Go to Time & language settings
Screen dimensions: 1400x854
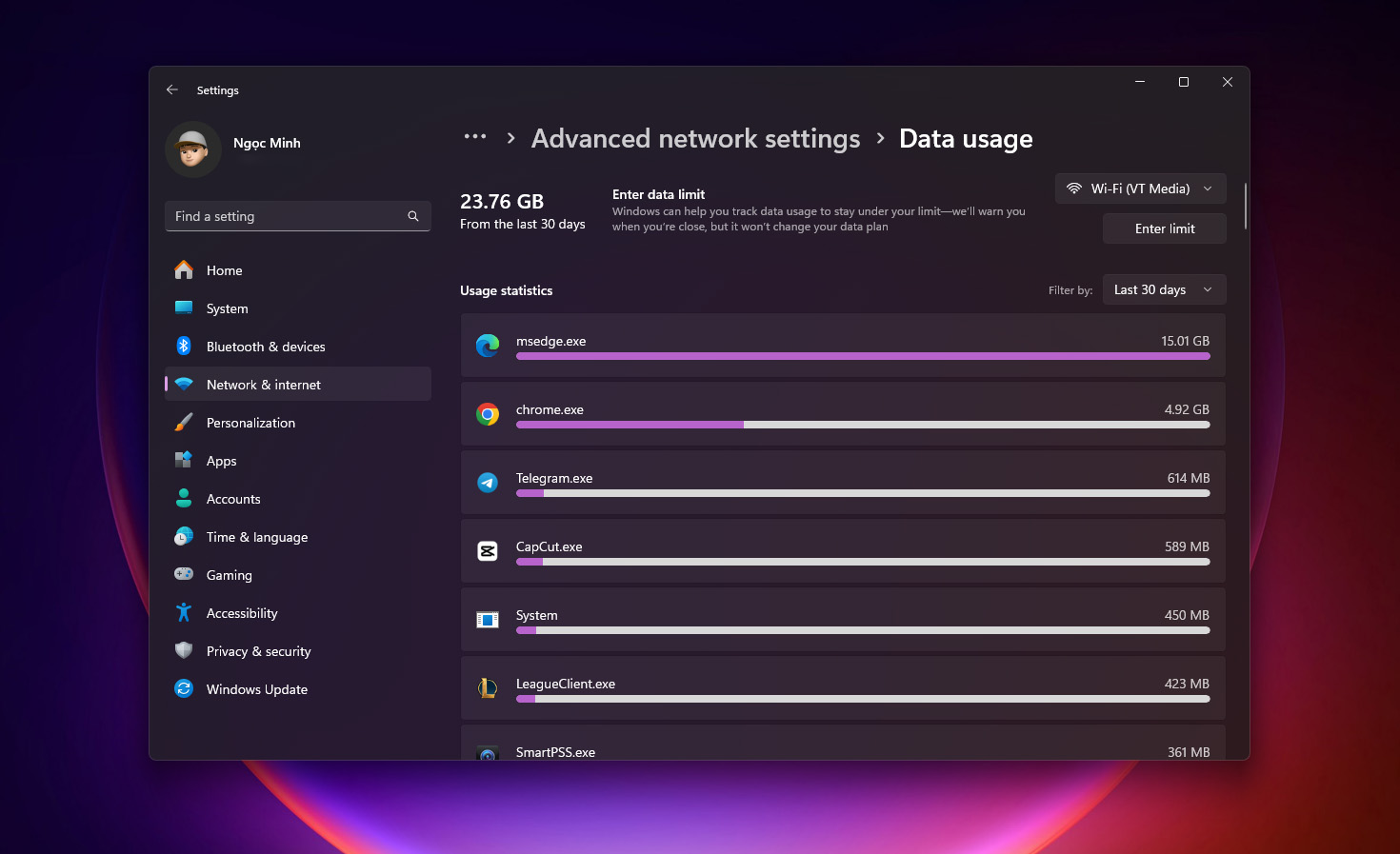click(298, 537)
